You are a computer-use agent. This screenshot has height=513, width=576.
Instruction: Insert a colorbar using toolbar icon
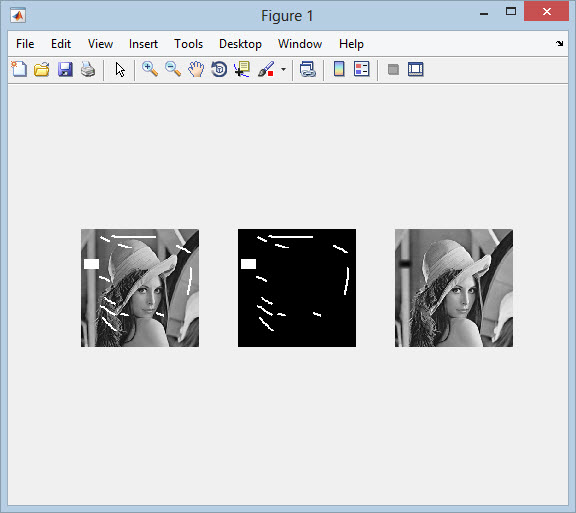point(339,69)
